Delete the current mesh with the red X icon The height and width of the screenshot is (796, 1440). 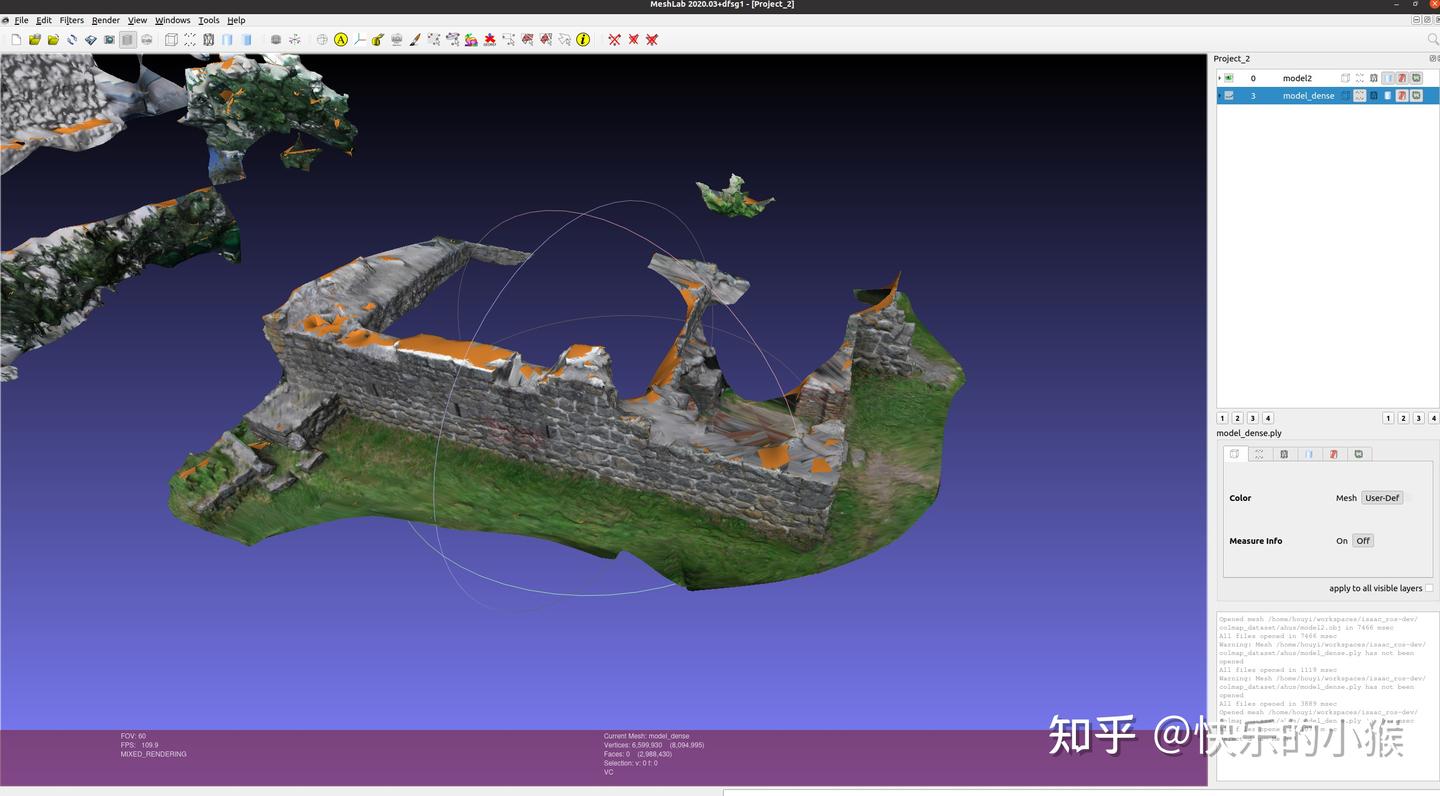coord(614,40)
